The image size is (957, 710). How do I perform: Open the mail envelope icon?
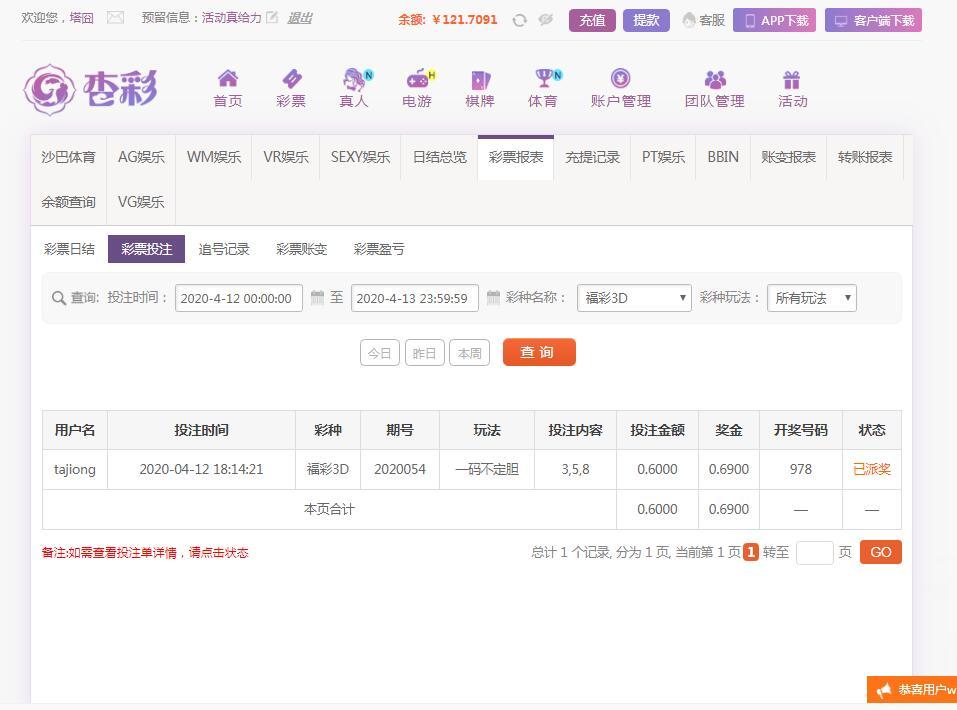coord(115,18)
